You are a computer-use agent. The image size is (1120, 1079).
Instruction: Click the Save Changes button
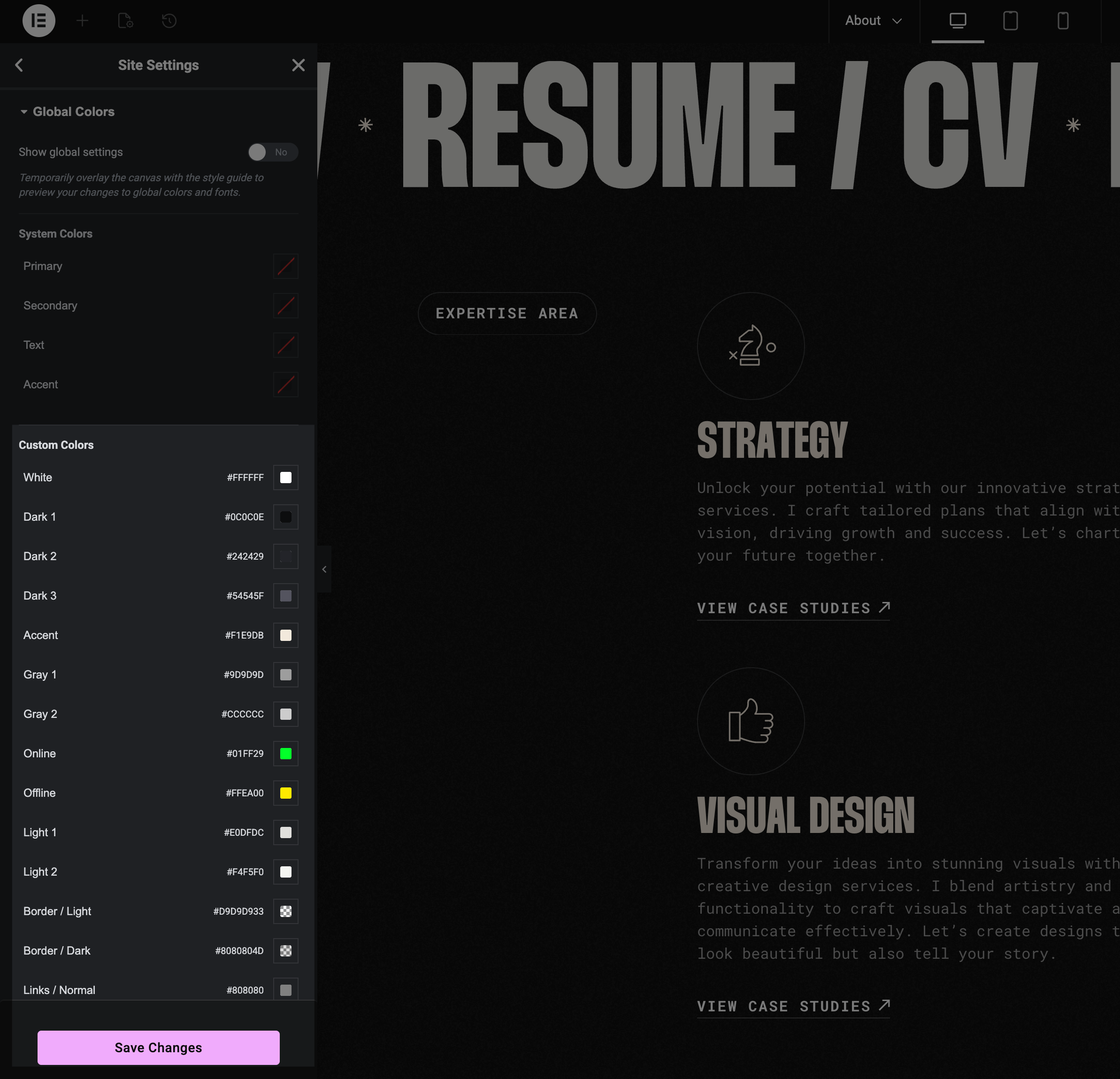(158, 1047)
